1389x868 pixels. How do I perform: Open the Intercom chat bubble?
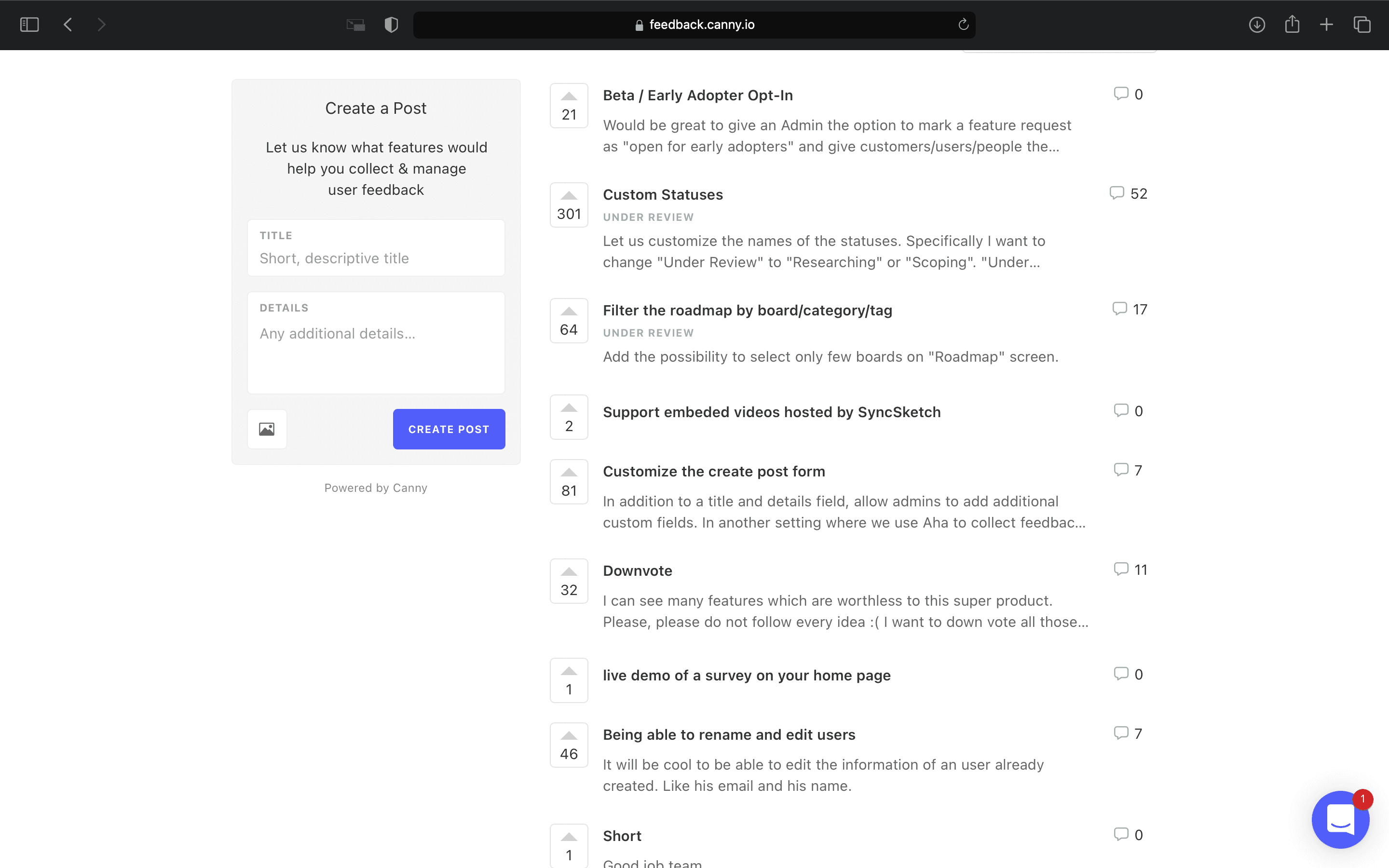pyautogui.click(x=1340, y=819)
